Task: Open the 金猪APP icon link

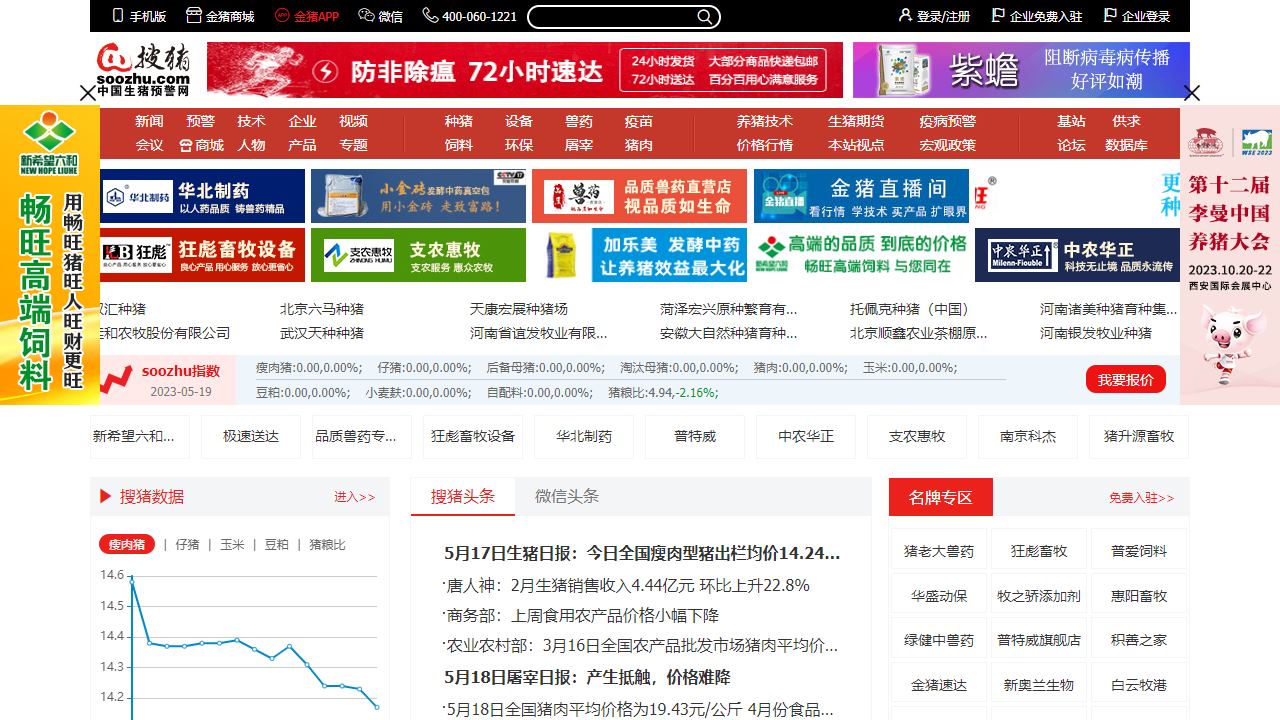Action: (x=282, y=16)
